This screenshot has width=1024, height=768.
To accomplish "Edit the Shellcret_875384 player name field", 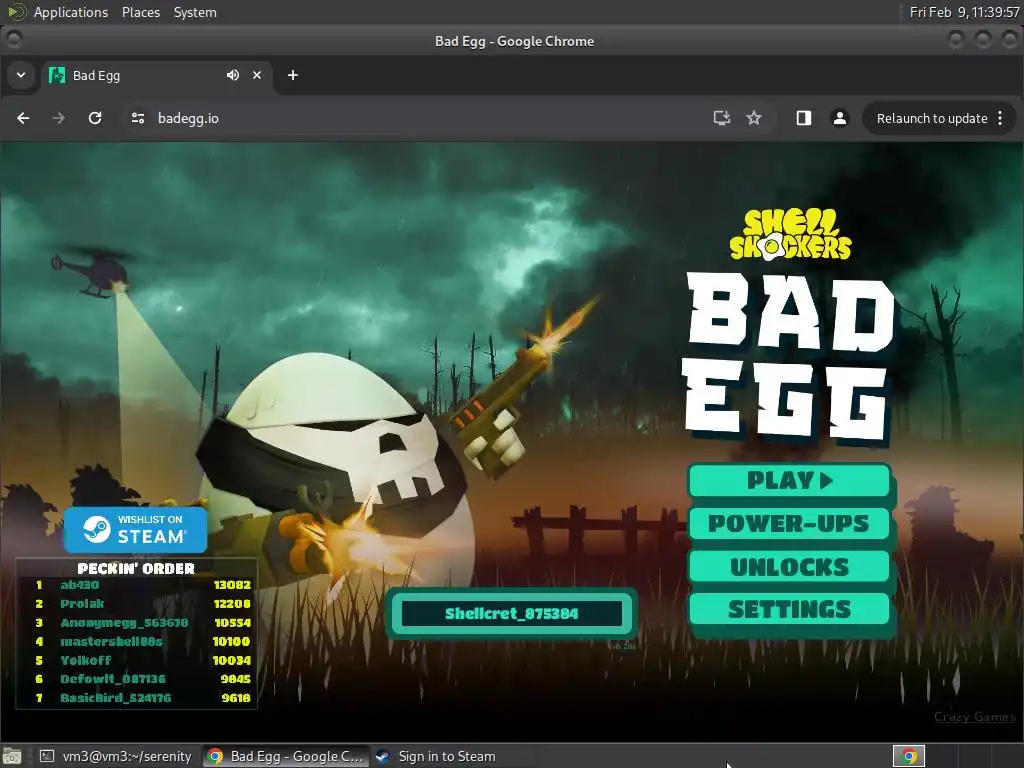I will [x=511, y=613].
